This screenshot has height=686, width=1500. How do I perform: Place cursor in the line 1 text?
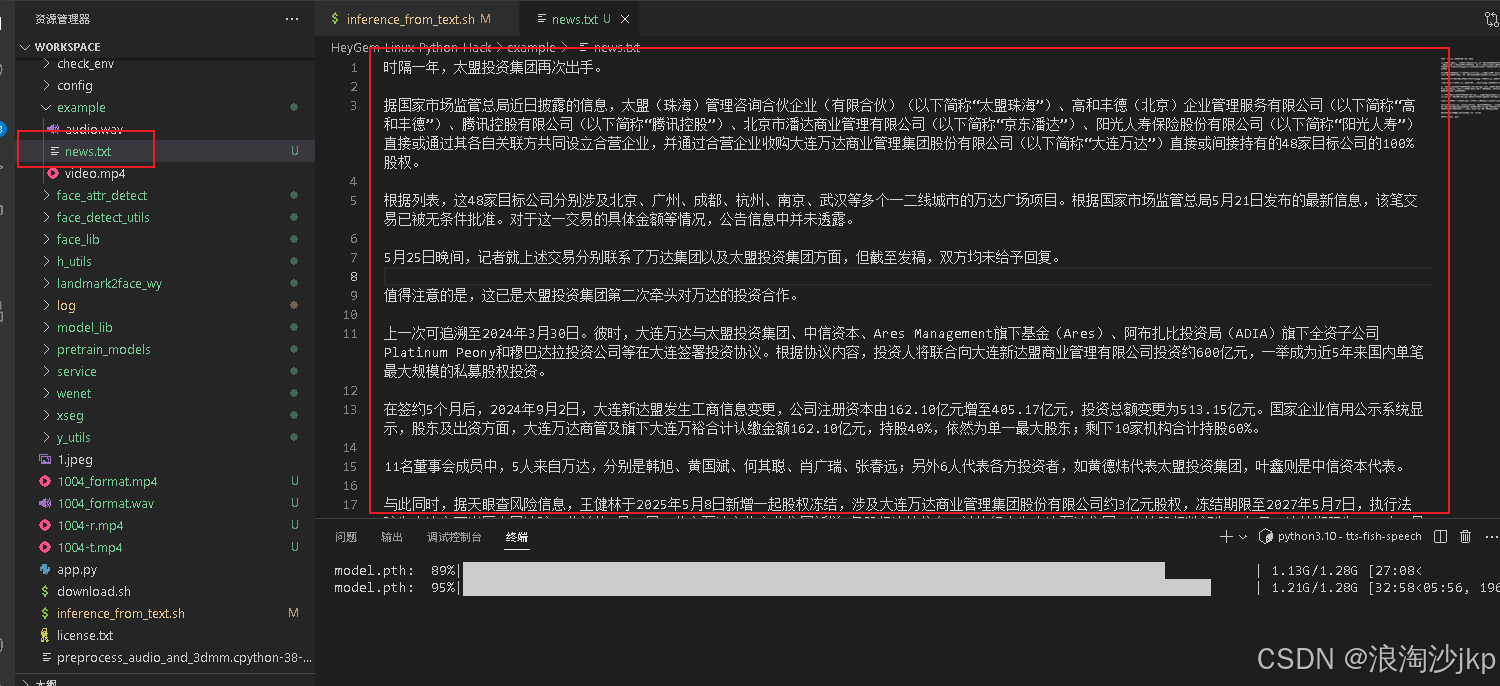pyautogui.click(x=493, y=67)
